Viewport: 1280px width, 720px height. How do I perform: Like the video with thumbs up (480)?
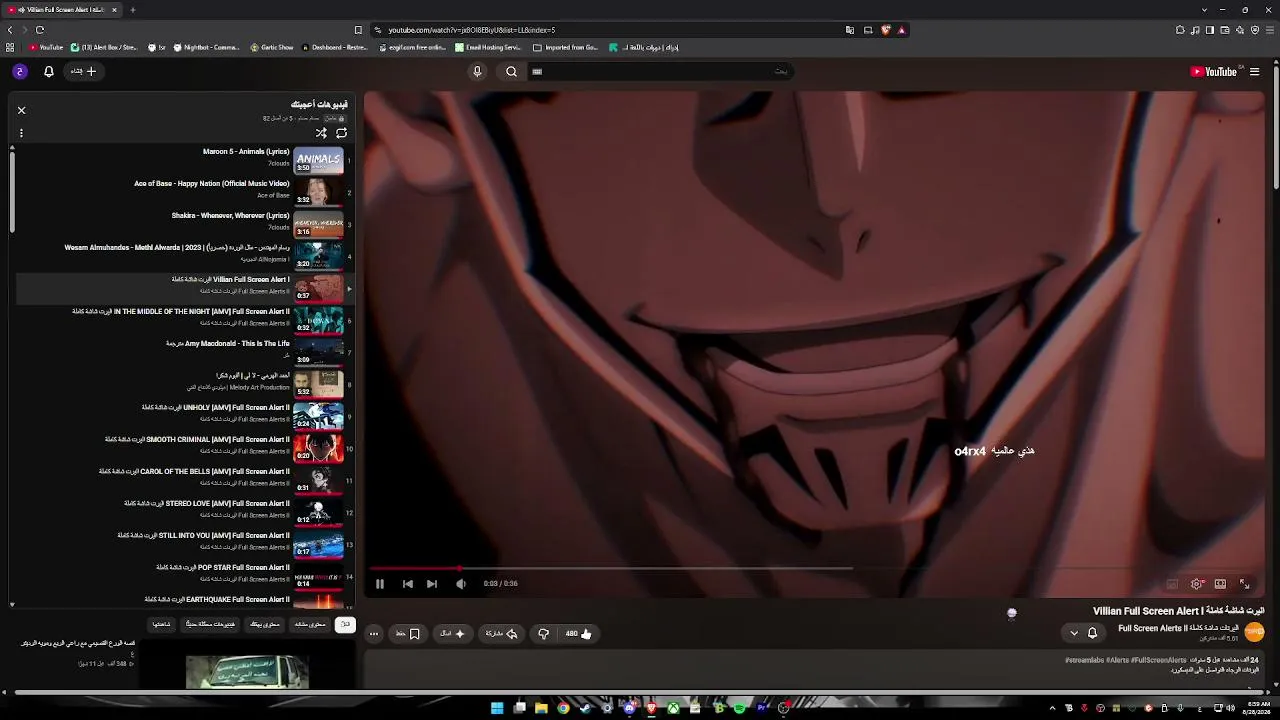click(x=578, y=633)
